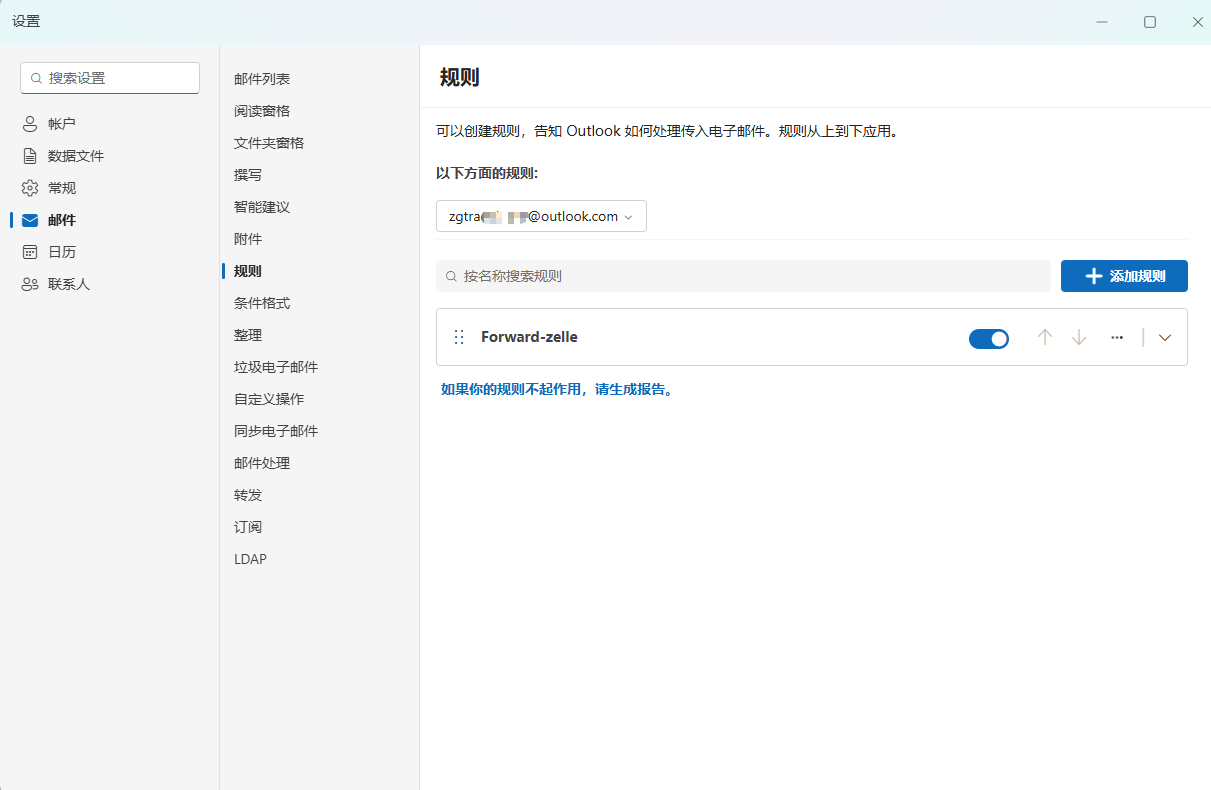The image size is (1211, 790).
Task: Click the Forward-zelle rule name
Action: (529, 337)
